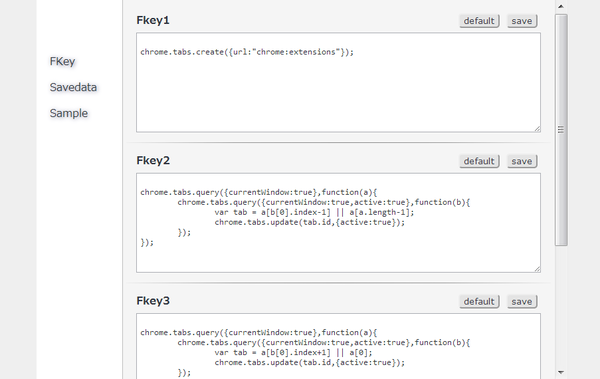Click the Fkey1 textarea resize handle
Viewport: 600px width, 379px height.
[x=537, y=129]
